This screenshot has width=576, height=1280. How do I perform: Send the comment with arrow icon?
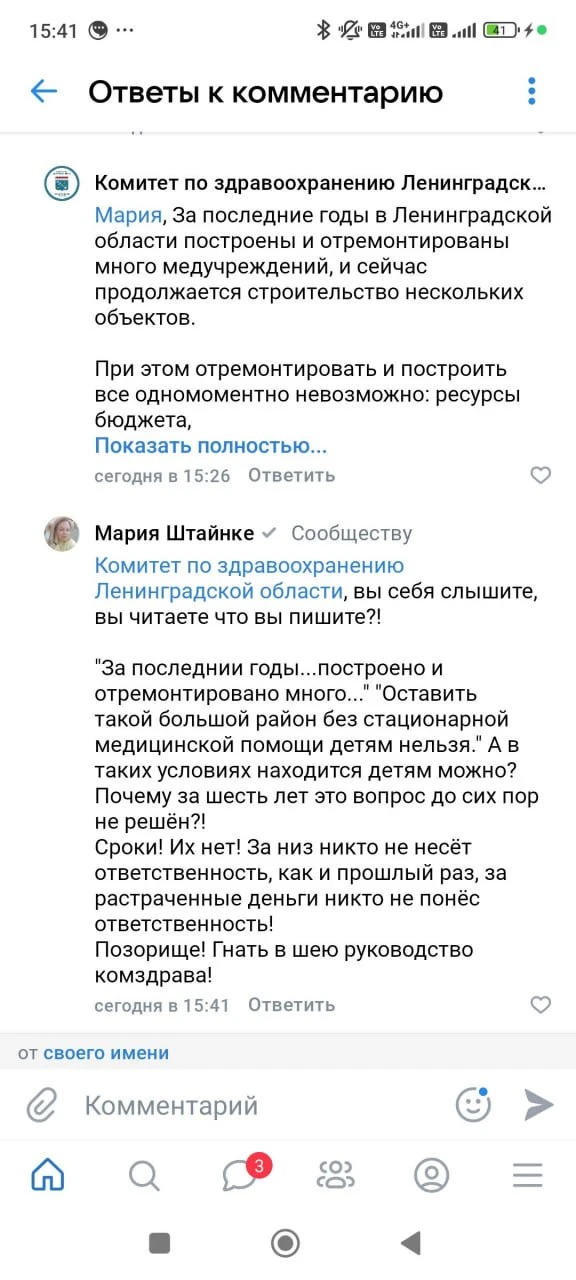pyautogui.click(x=539, y=1105)
